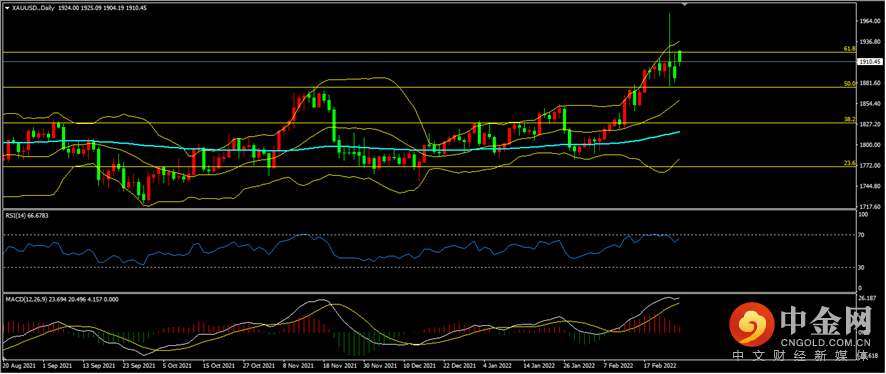This screenshot has height=374, width=886.
Task: Click the OHLC values 1924.00 1925.09 1904.19 1910.45
Action: coord(101,8)
